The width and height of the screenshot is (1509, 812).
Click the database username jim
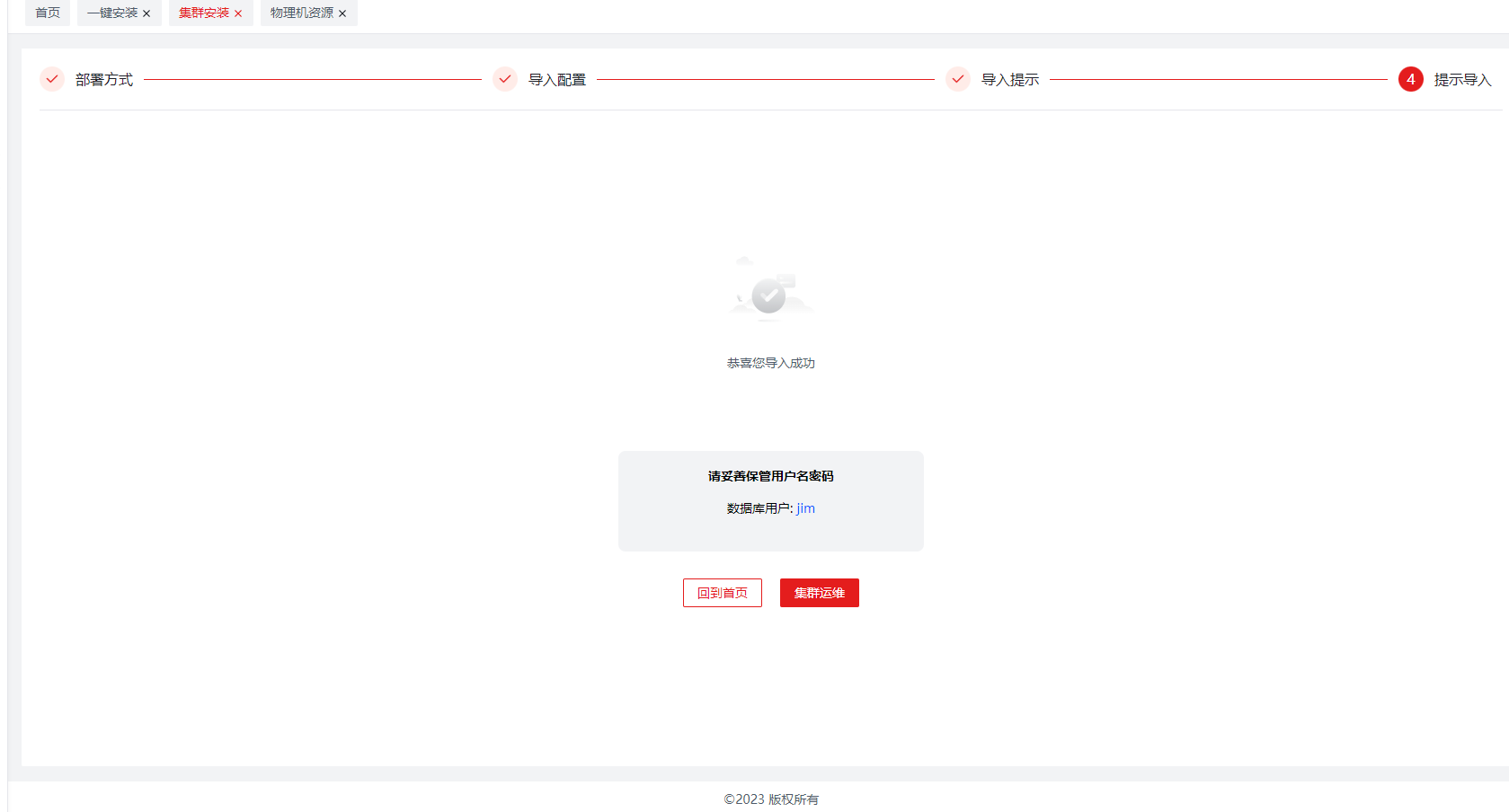coord(805,508)
